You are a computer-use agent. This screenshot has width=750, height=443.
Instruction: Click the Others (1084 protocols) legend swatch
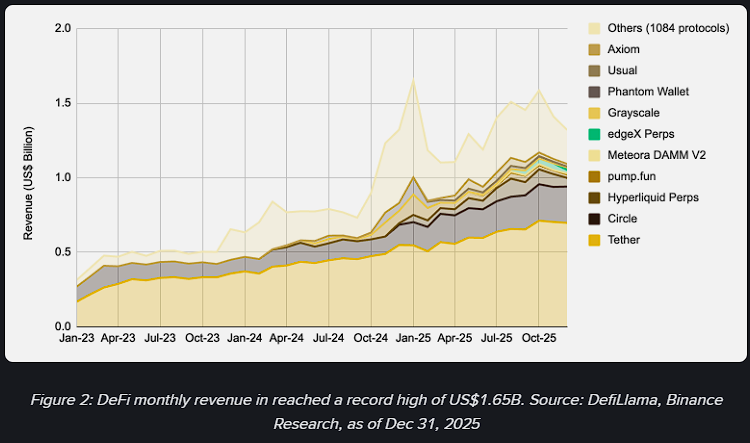point(595,28)
